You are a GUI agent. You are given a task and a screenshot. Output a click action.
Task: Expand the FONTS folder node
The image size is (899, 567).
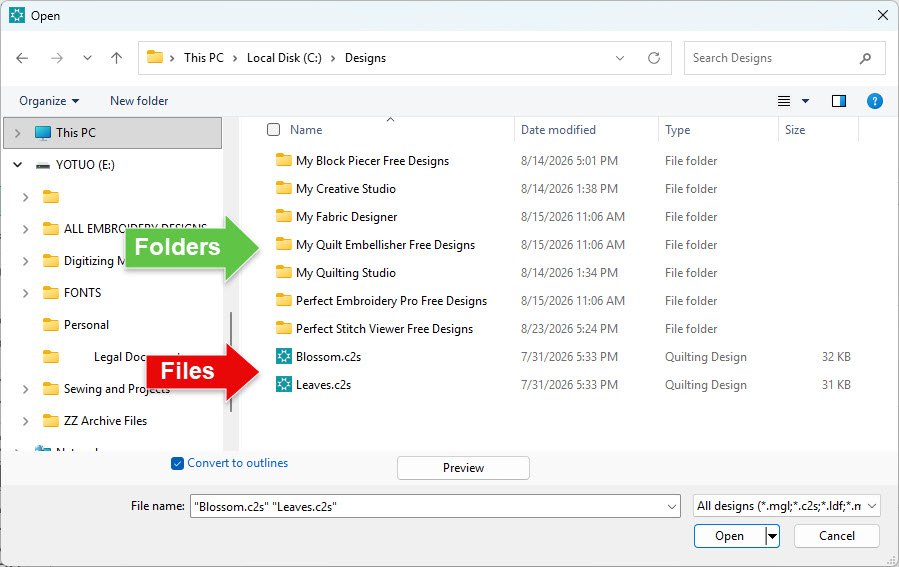tap(25, 293)
